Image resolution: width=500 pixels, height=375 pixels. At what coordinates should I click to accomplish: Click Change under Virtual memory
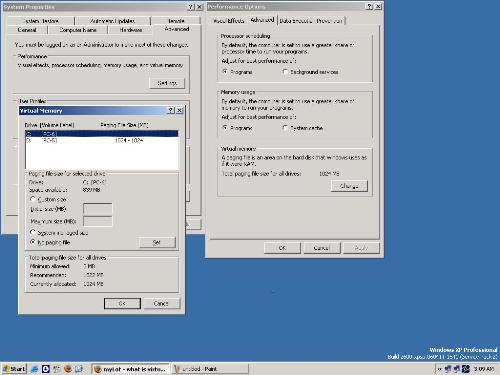[349, 186]
